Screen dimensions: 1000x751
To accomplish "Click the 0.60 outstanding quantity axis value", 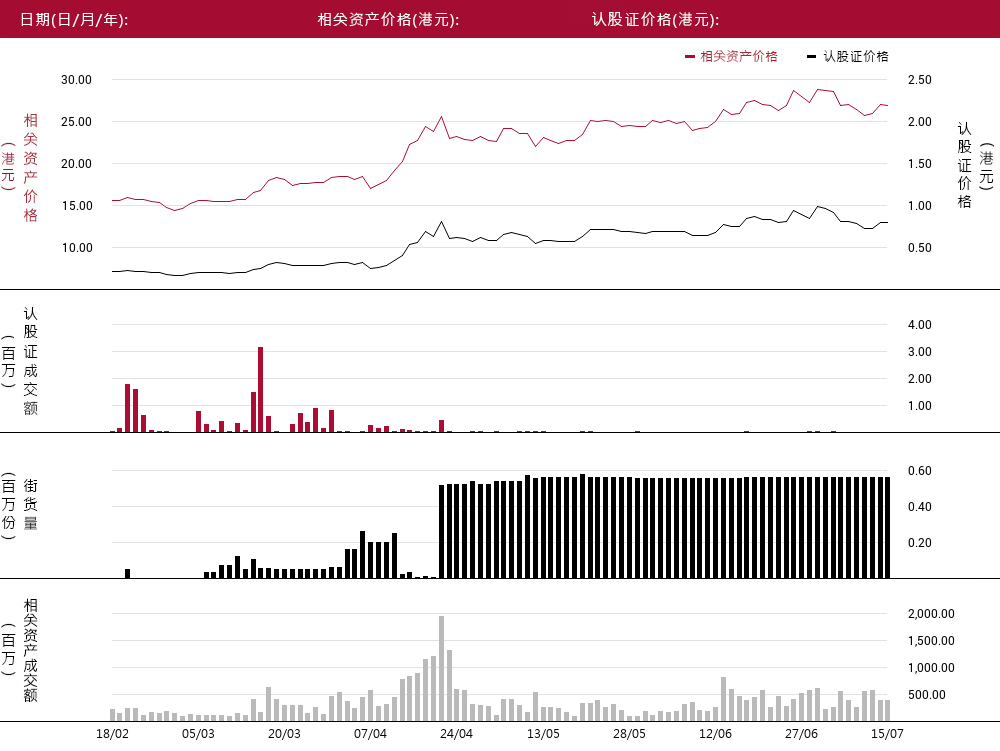I will (x=920, y=470).
